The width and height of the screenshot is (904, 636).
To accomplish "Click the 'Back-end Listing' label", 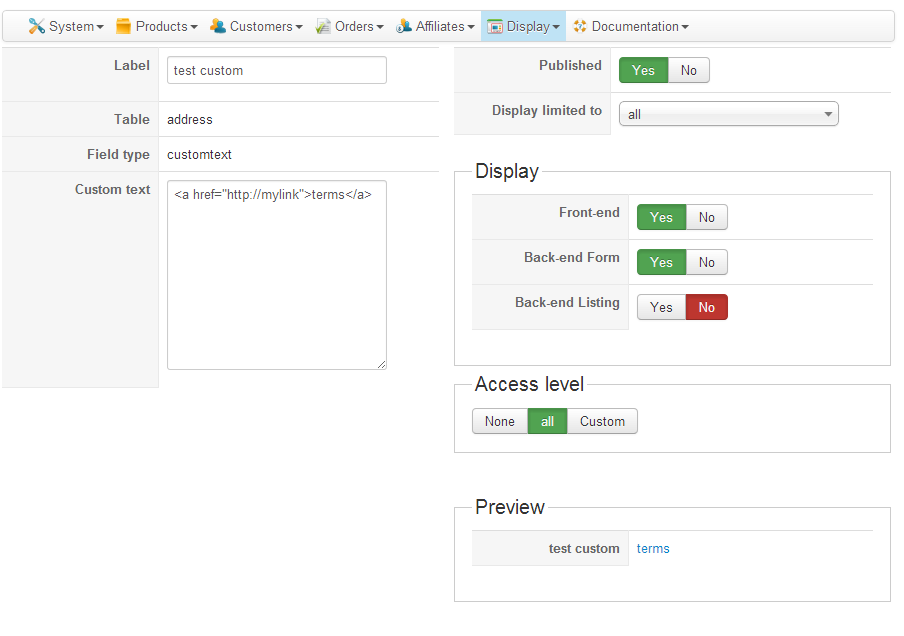I will pyautogui.click(x=567, y=302).
